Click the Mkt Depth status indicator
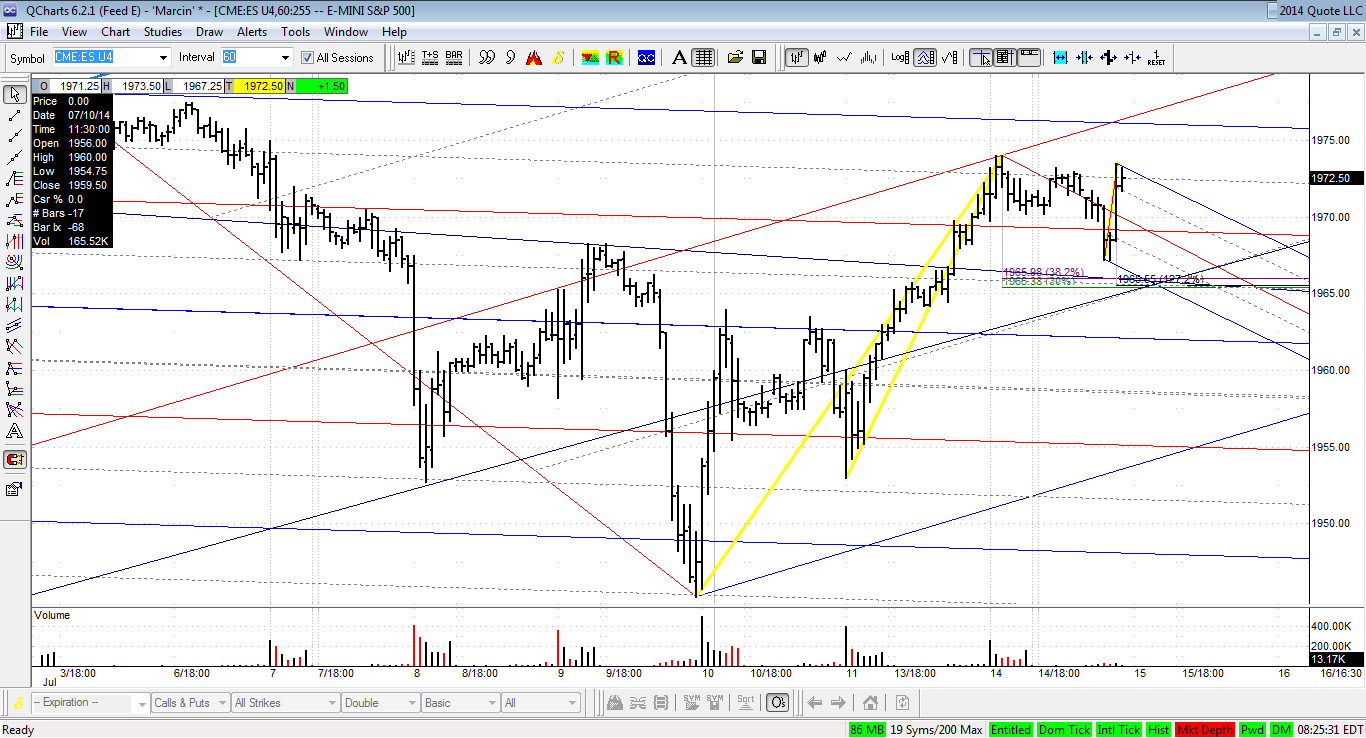 pyautogui.click(x=1205, y=730)
